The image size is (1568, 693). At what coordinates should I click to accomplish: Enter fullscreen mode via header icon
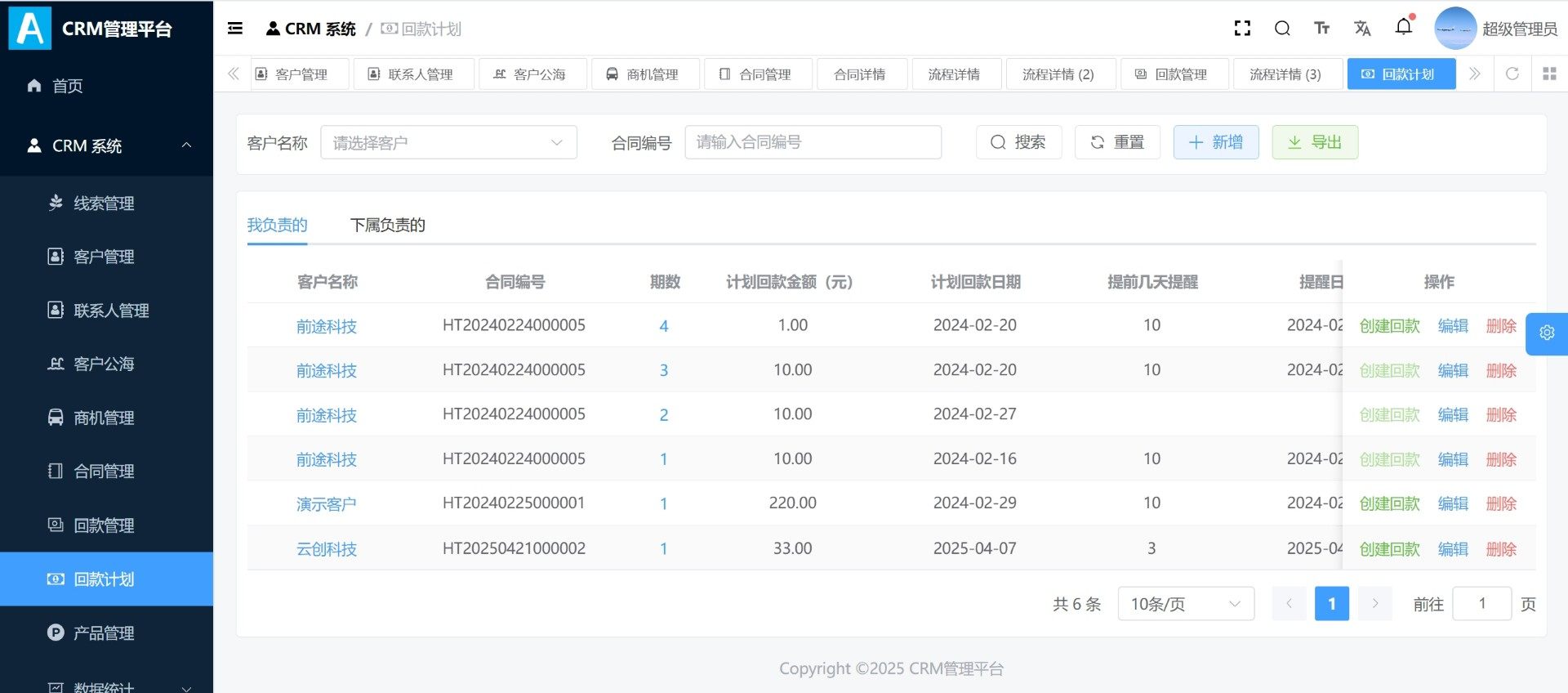[1242, 29]
